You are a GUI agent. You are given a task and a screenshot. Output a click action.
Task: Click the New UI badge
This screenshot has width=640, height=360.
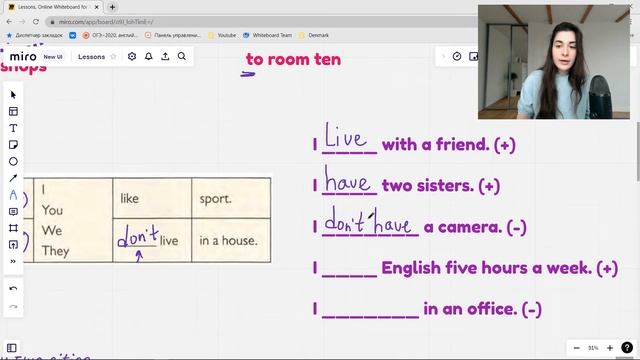[53, 57]
